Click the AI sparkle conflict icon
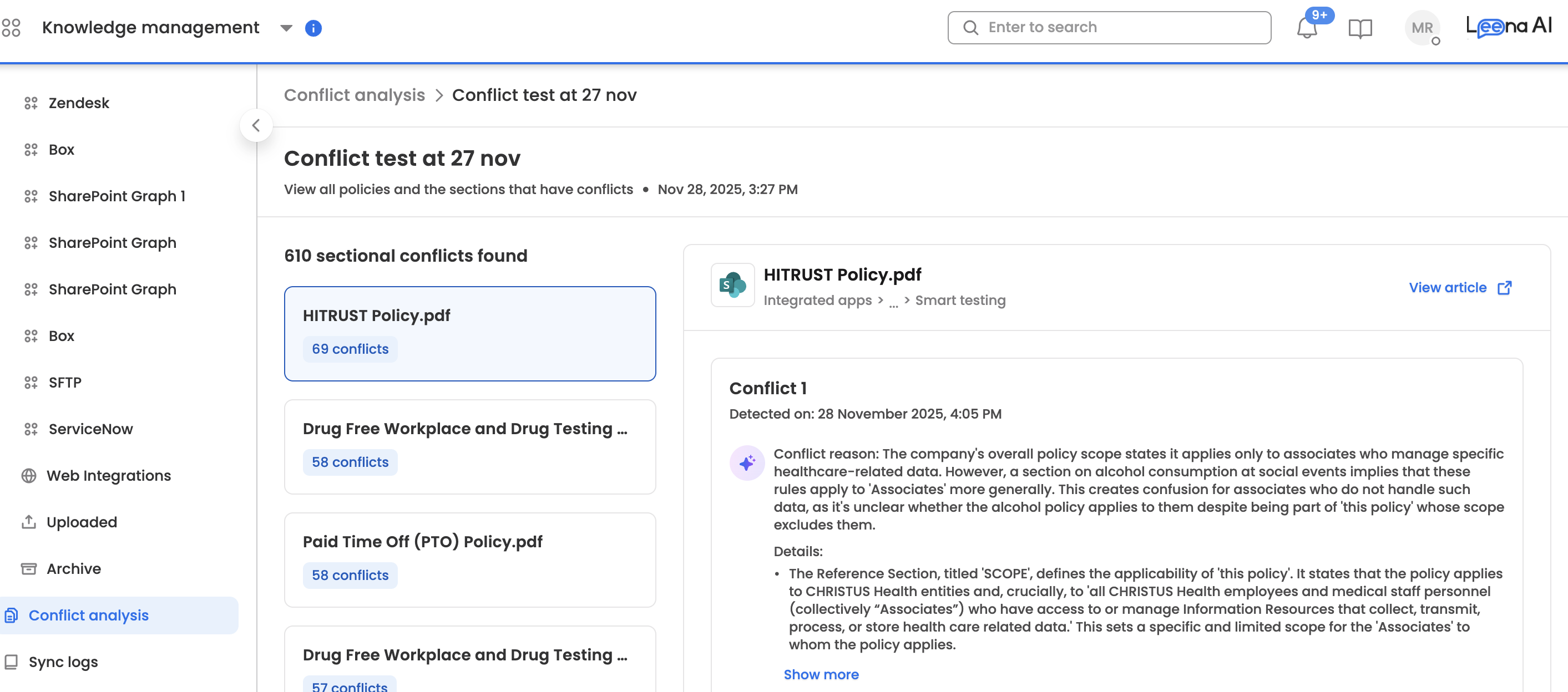 tap(747, 464)
